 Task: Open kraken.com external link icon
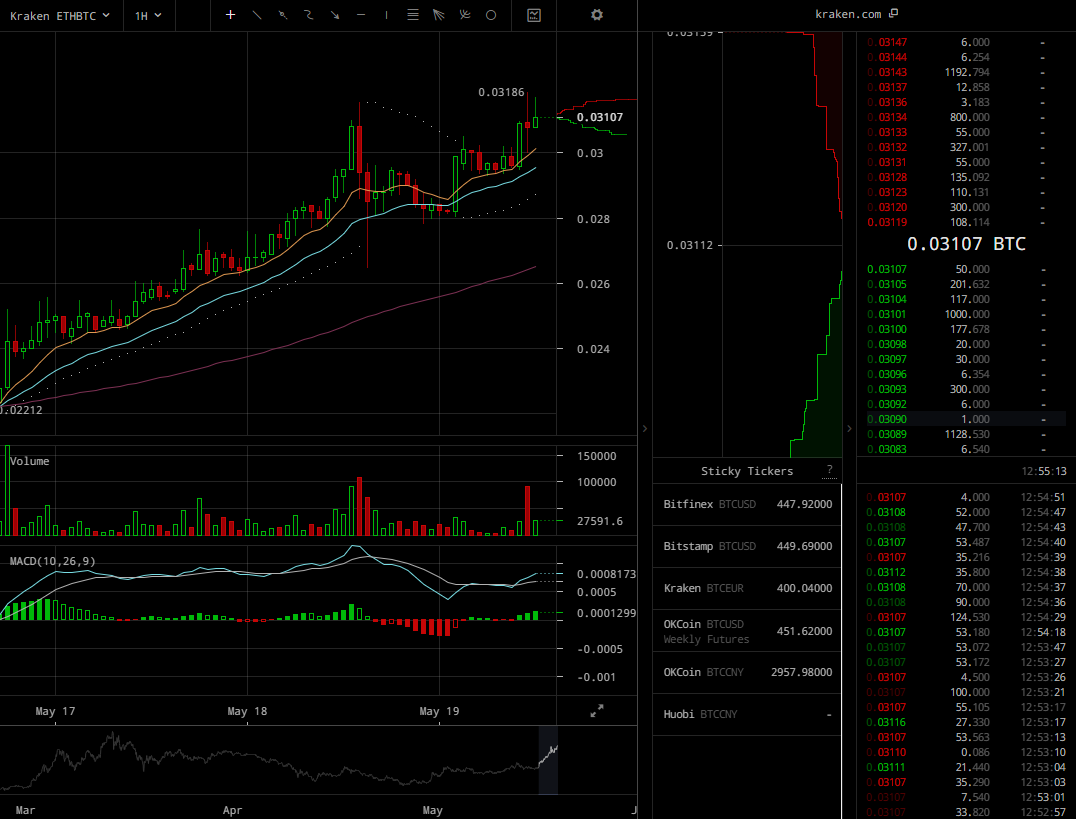(x=893, y=13)
